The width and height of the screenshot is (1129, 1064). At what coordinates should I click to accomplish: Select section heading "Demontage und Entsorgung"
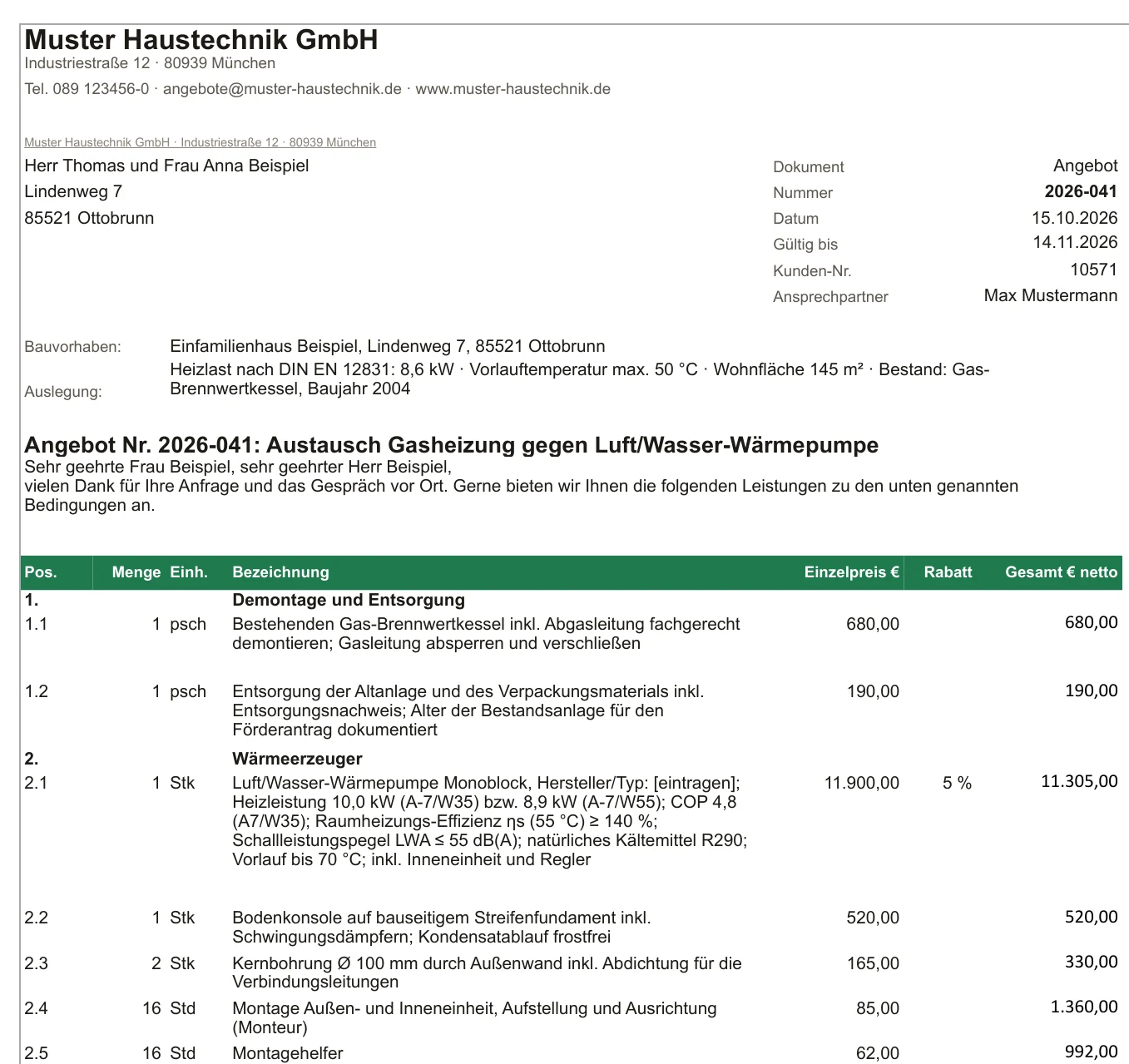349,600
